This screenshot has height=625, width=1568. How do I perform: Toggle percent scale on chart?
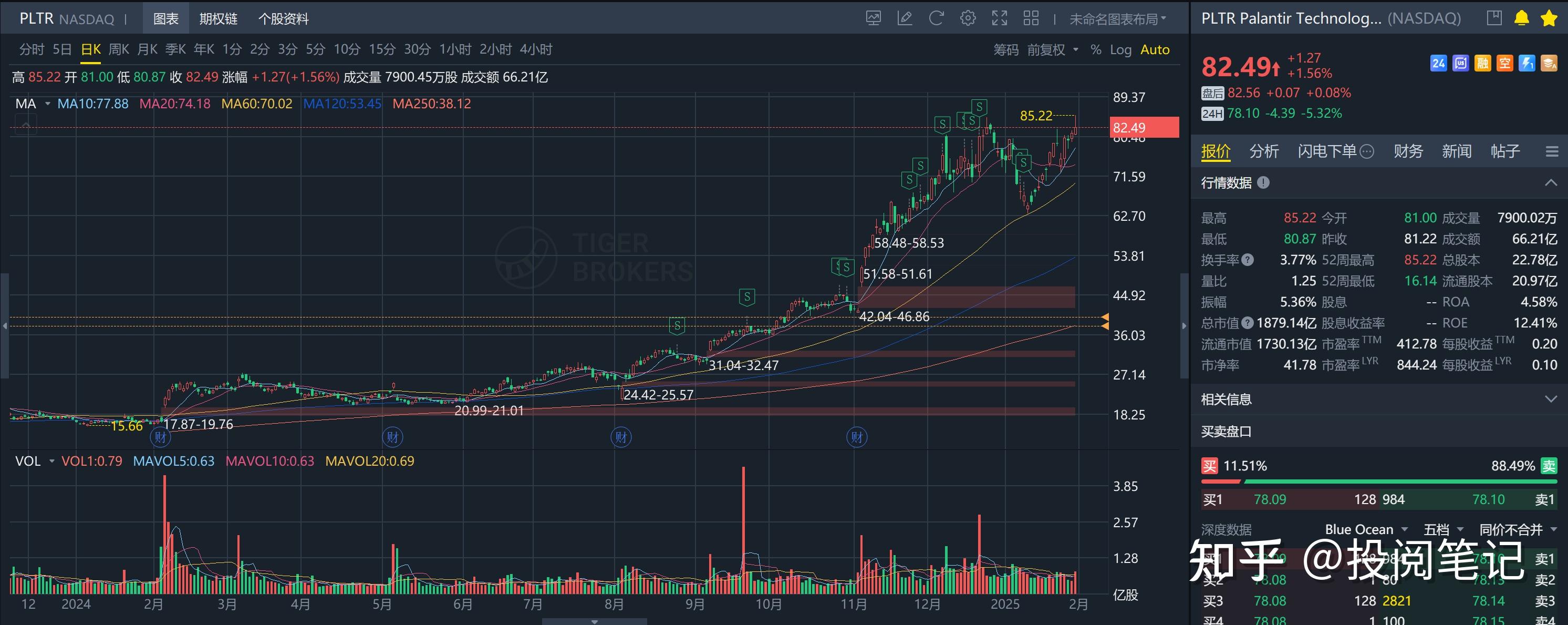1096,50
